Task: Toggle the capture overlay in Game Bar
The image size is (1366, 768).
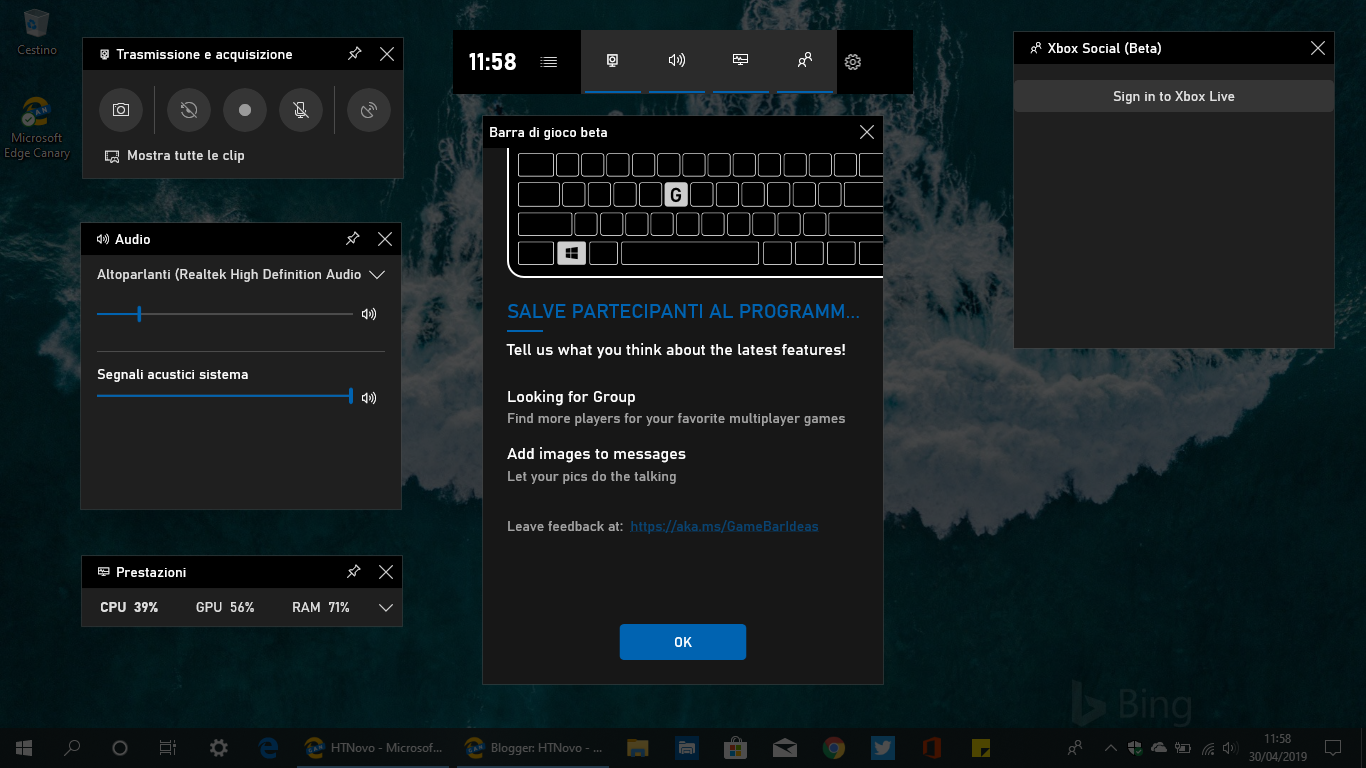Action: tap(613, 61)
